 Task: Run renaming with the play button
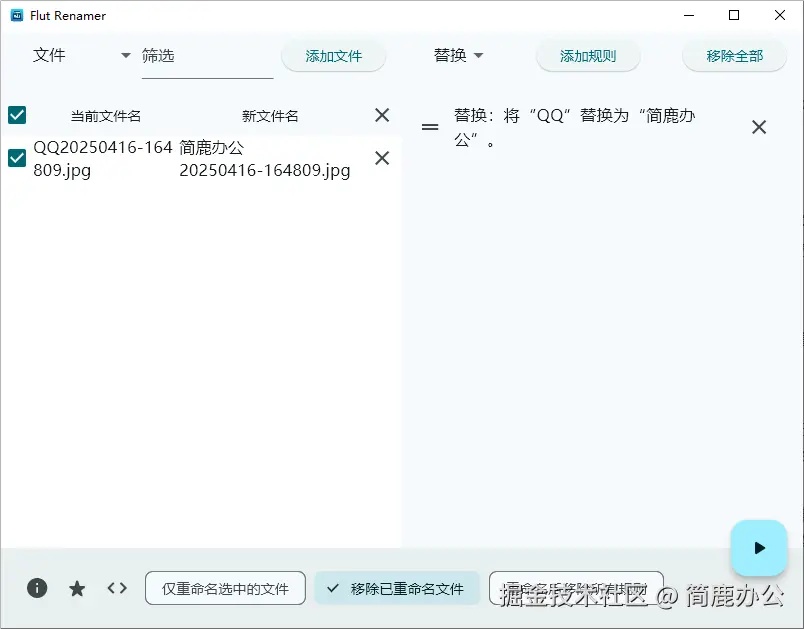(x=759, y=548)
